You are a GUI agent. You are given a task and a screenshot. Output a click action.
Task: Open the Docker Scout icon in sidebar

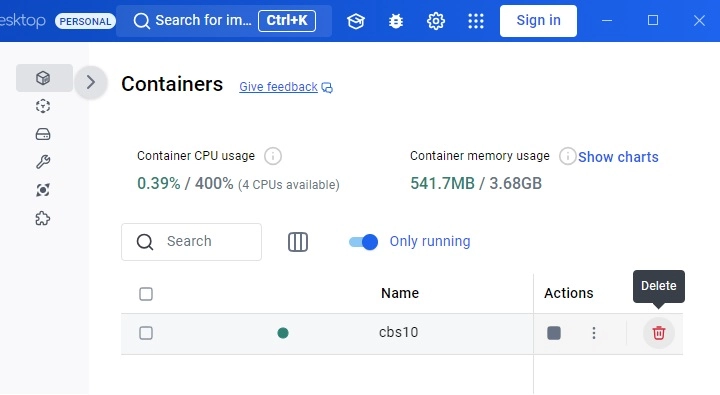(x=43, y=190)
